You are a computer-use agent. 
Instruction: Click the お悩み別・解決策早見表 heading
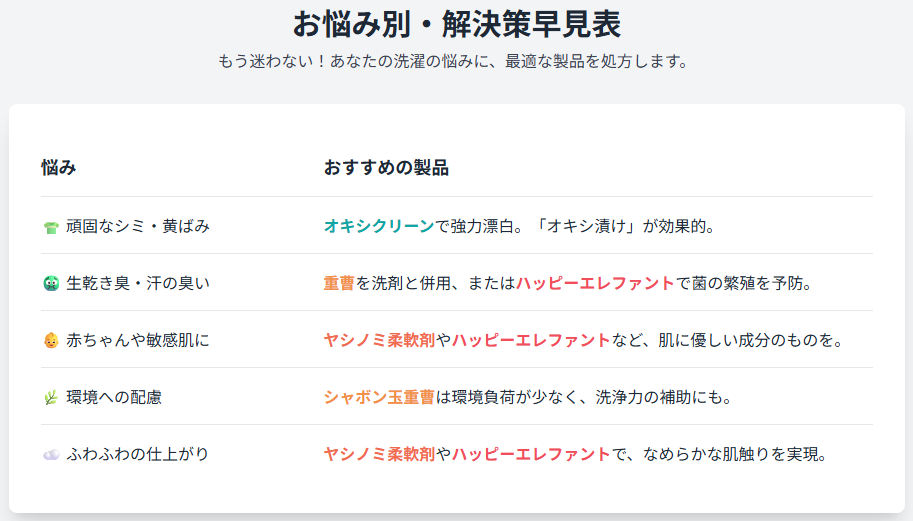456,24
